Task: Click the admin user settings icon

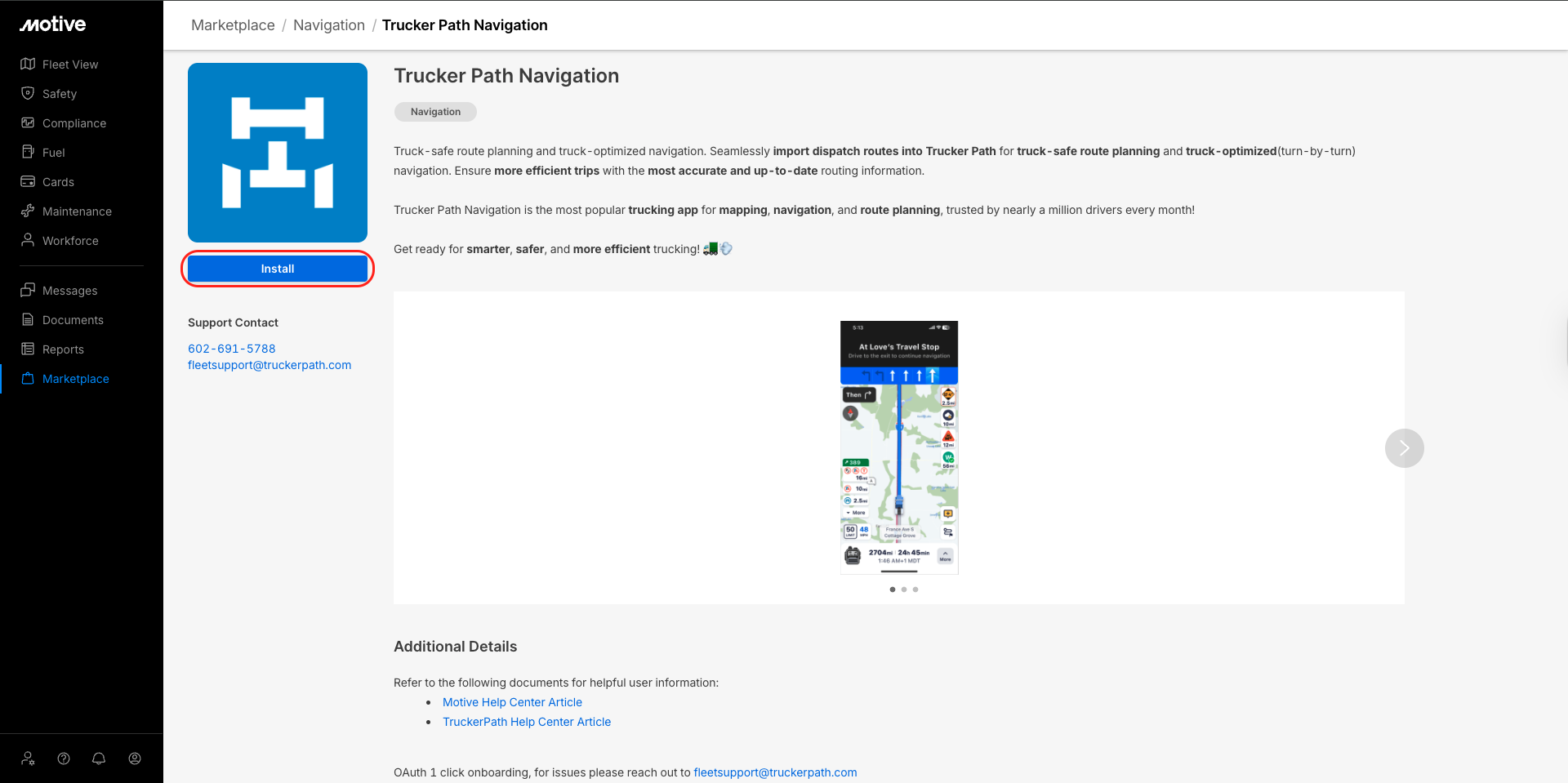Action: pyautogui.click(x=28, y=759)
